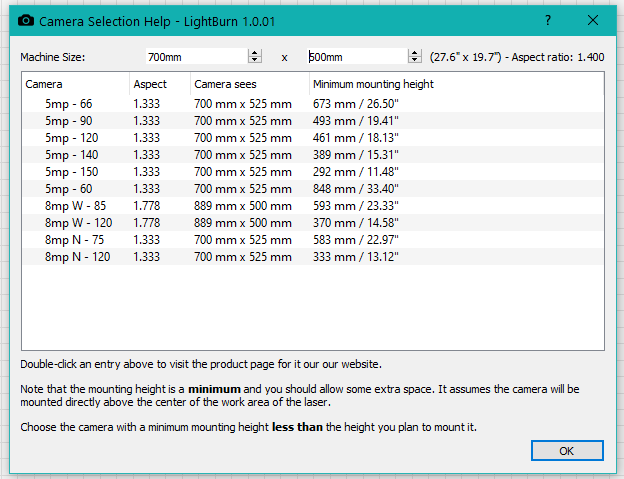Select the 5mp - 140 camera row
This screenshot has width=624, height=479.
click(x=313, y=155)
